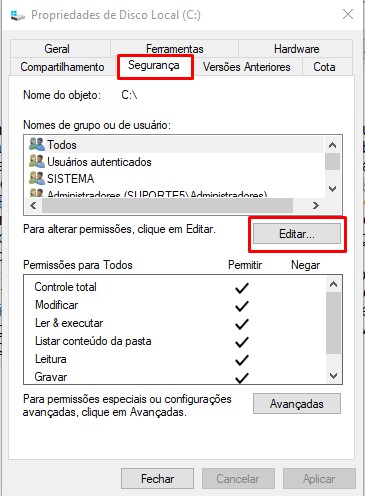Open the Hardware tab

[x=296, y=49]
